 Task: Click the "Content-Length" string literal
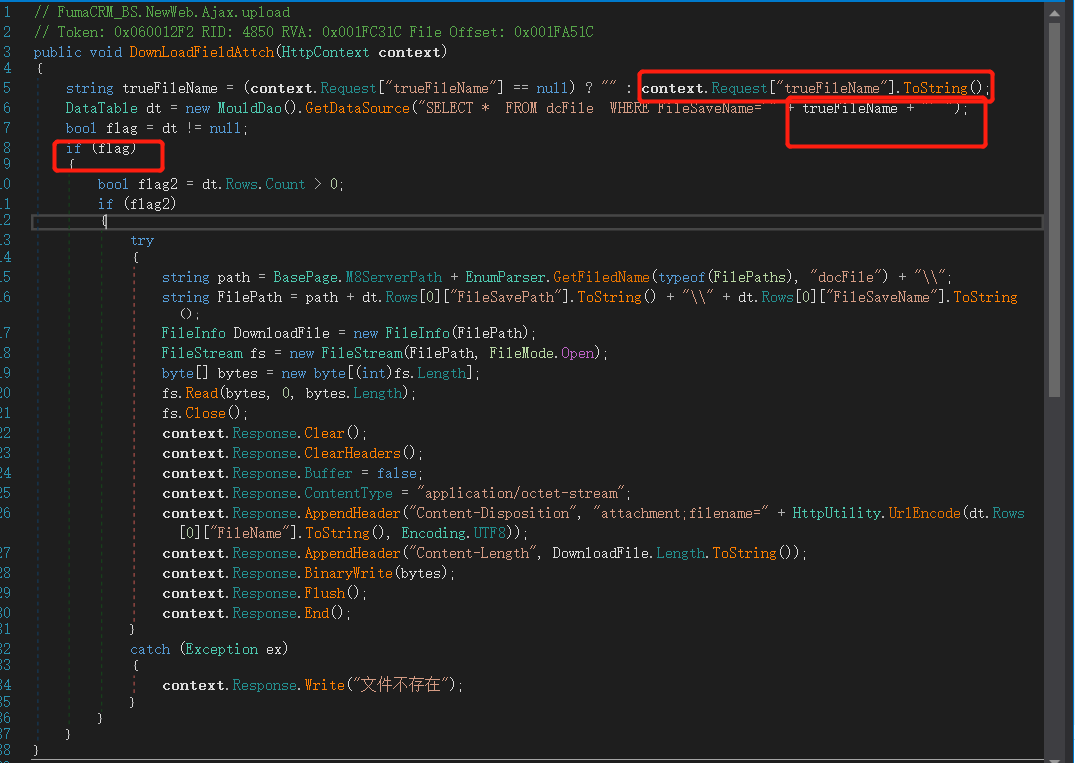(473, 553)
